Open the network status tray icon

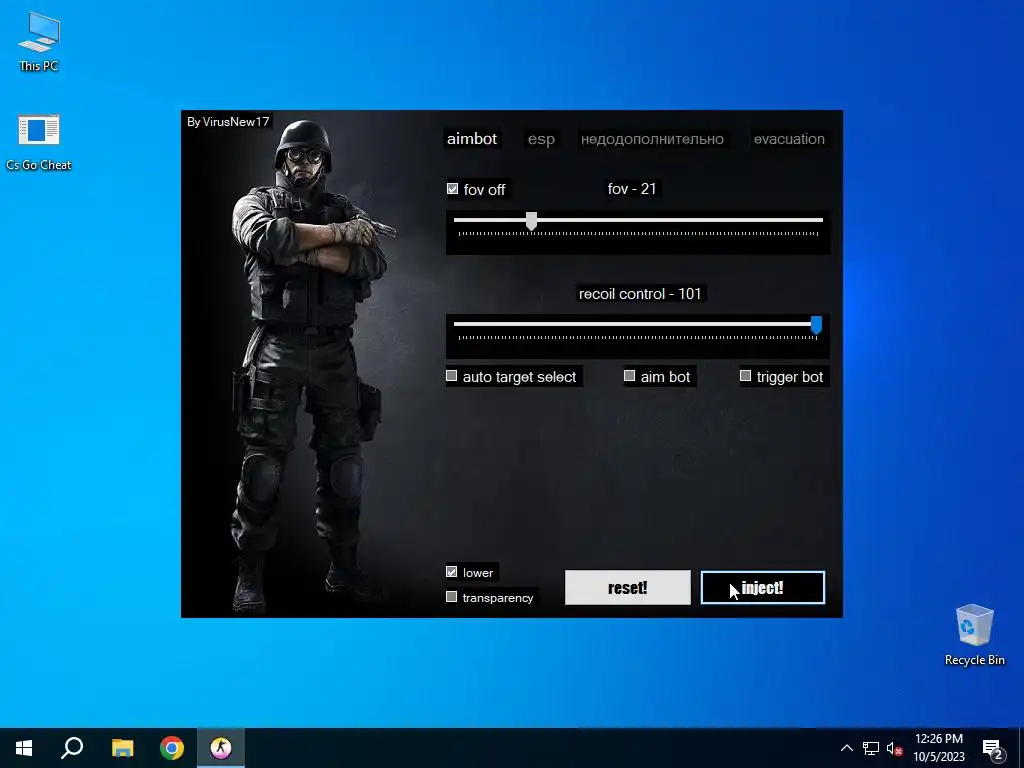(x=871, y=748)
